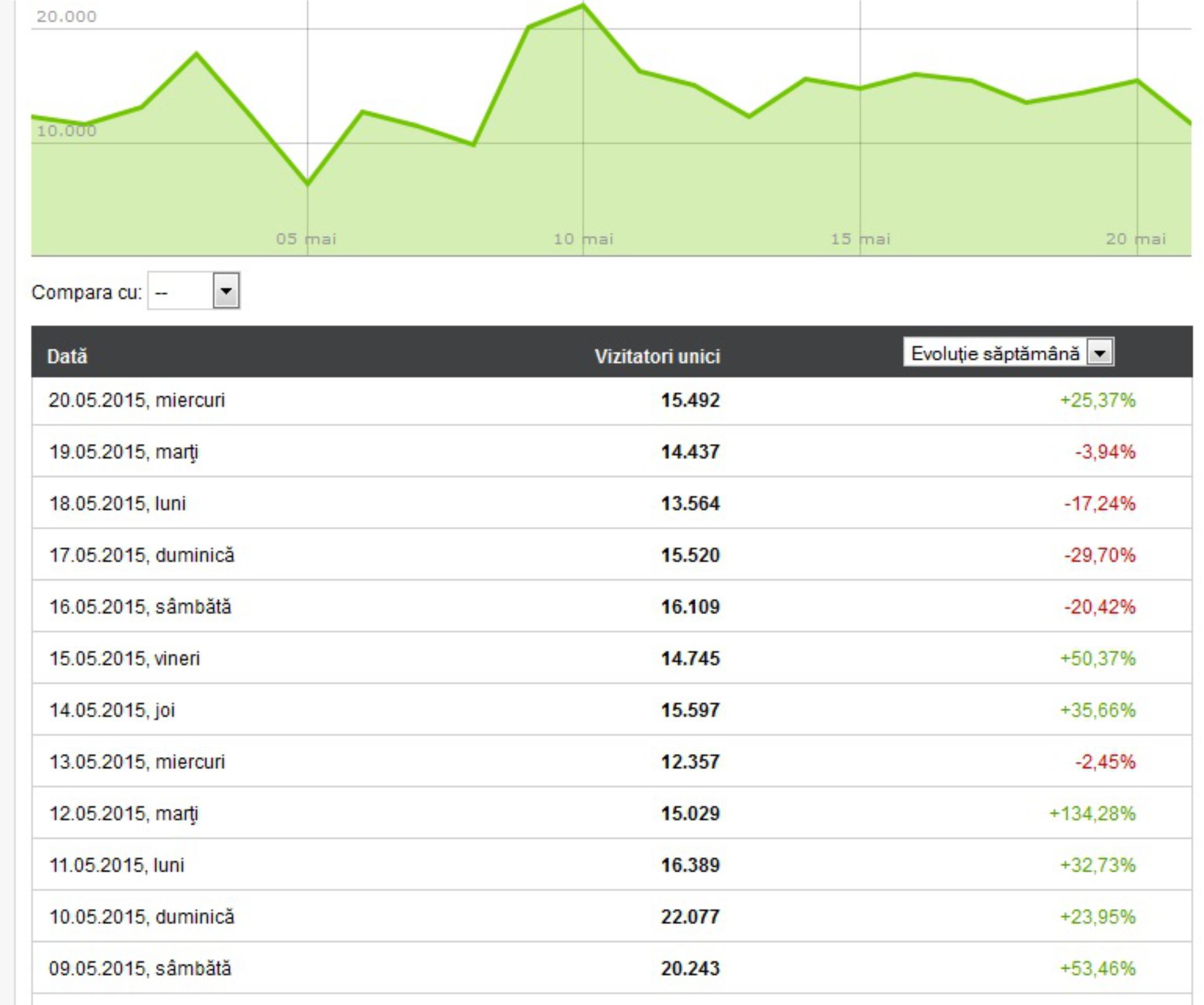1204x1005 pixels.
Task: Click the chart low point at 05 mai
Action: (x=307, y=184)
